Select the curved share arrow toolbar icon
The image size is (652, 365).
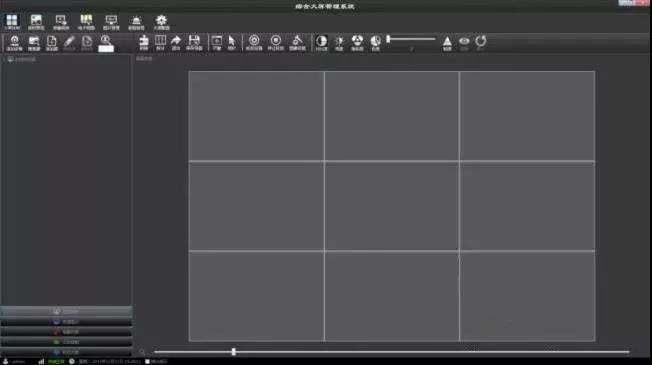tap(176, 42)
